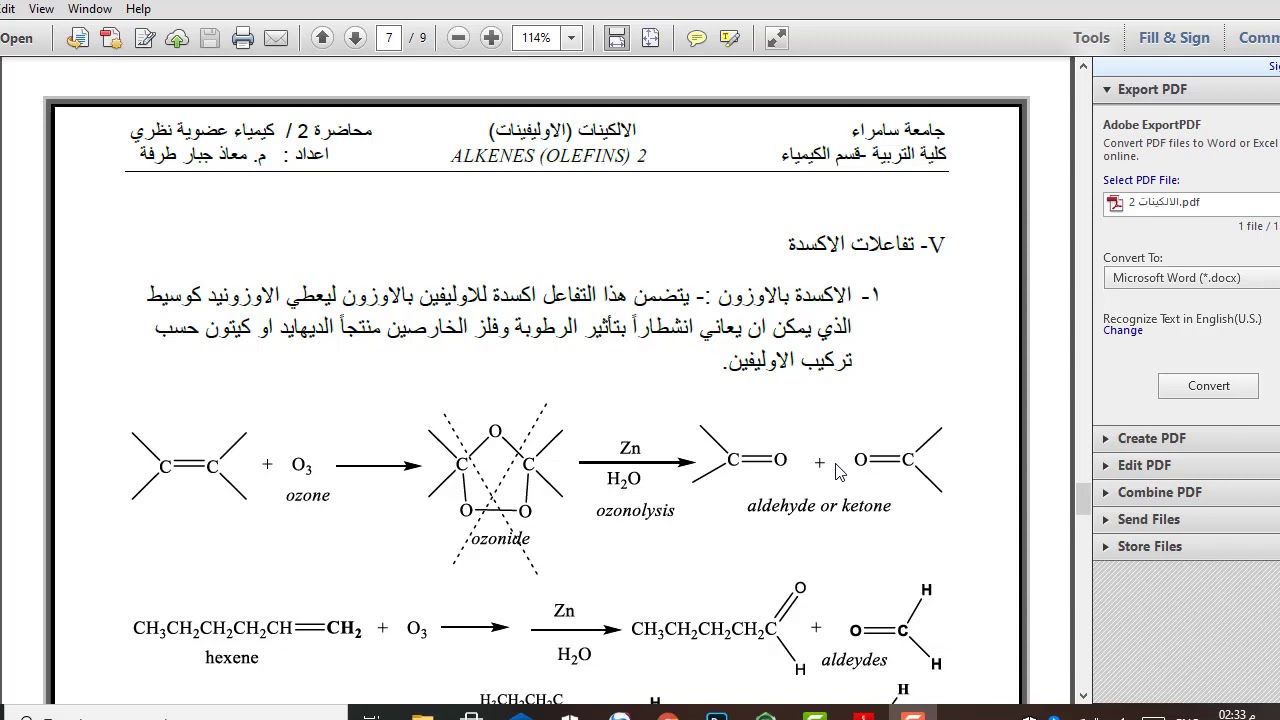Click the 114% zoom value field

[x=536, y=38]
